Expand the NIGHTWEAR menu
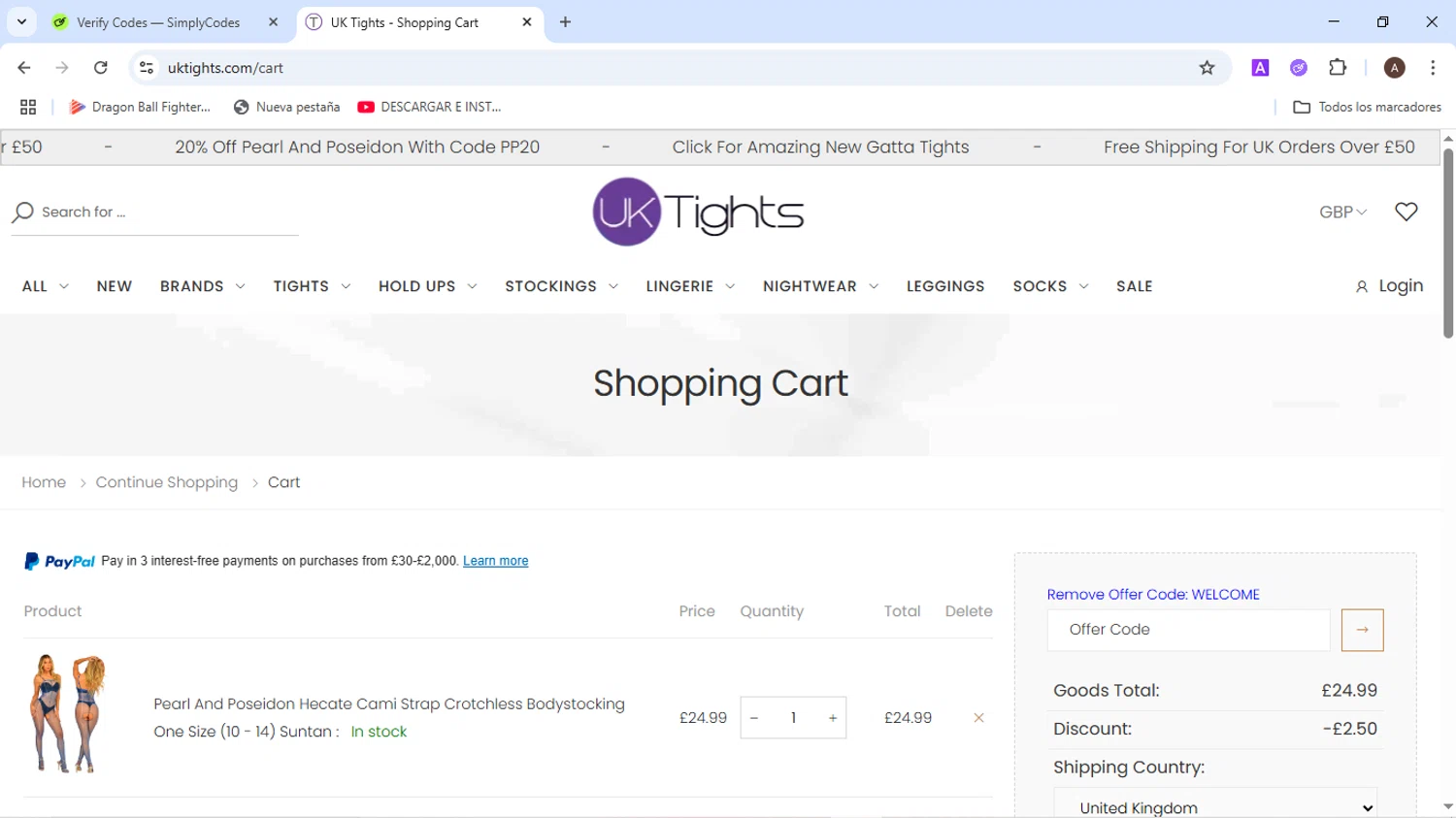Image resolution: width=1456 pixels, height=818 pixels. (x=821, y=286)
